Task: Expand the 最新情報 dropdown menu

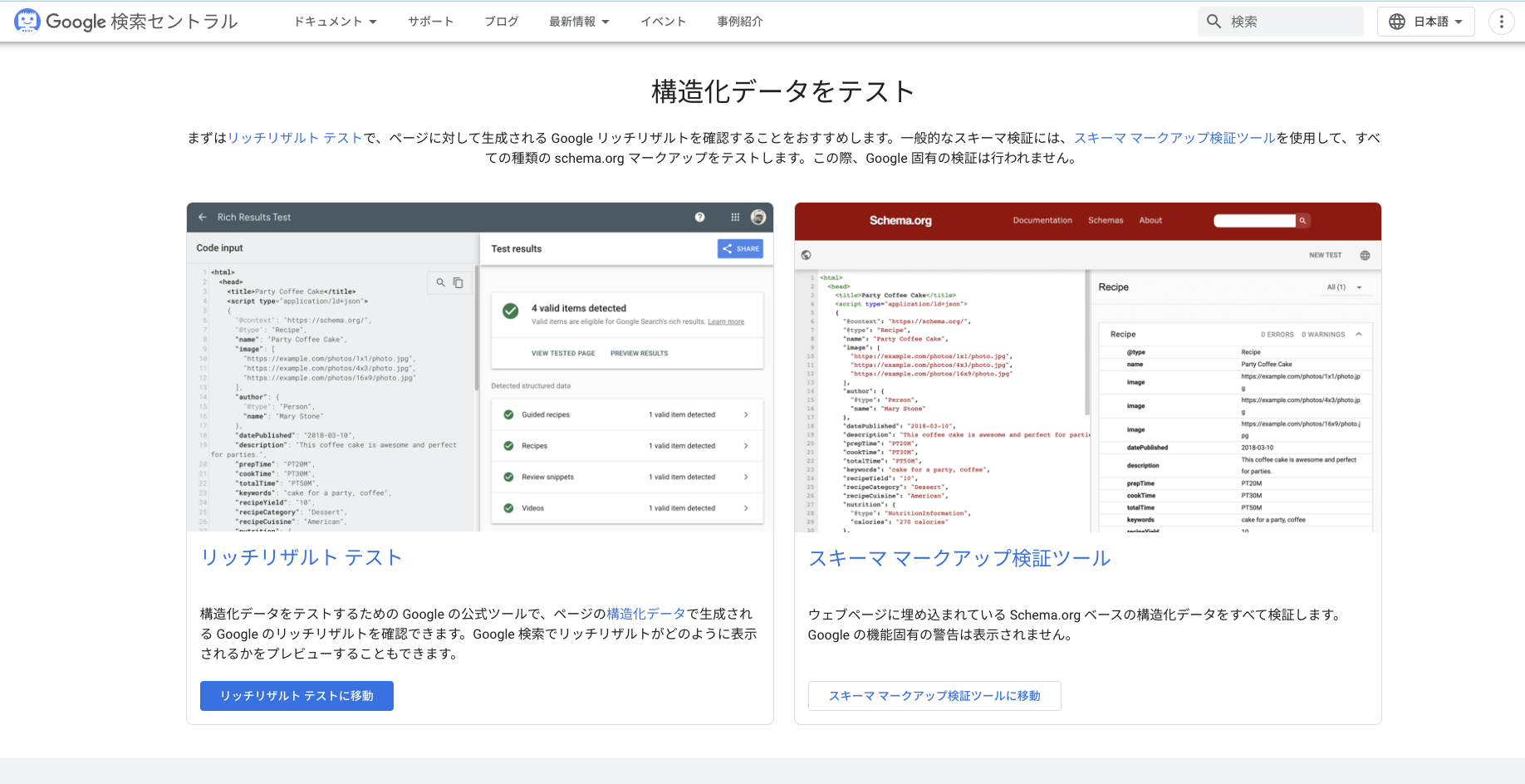Action: click(x=579, y=22)
